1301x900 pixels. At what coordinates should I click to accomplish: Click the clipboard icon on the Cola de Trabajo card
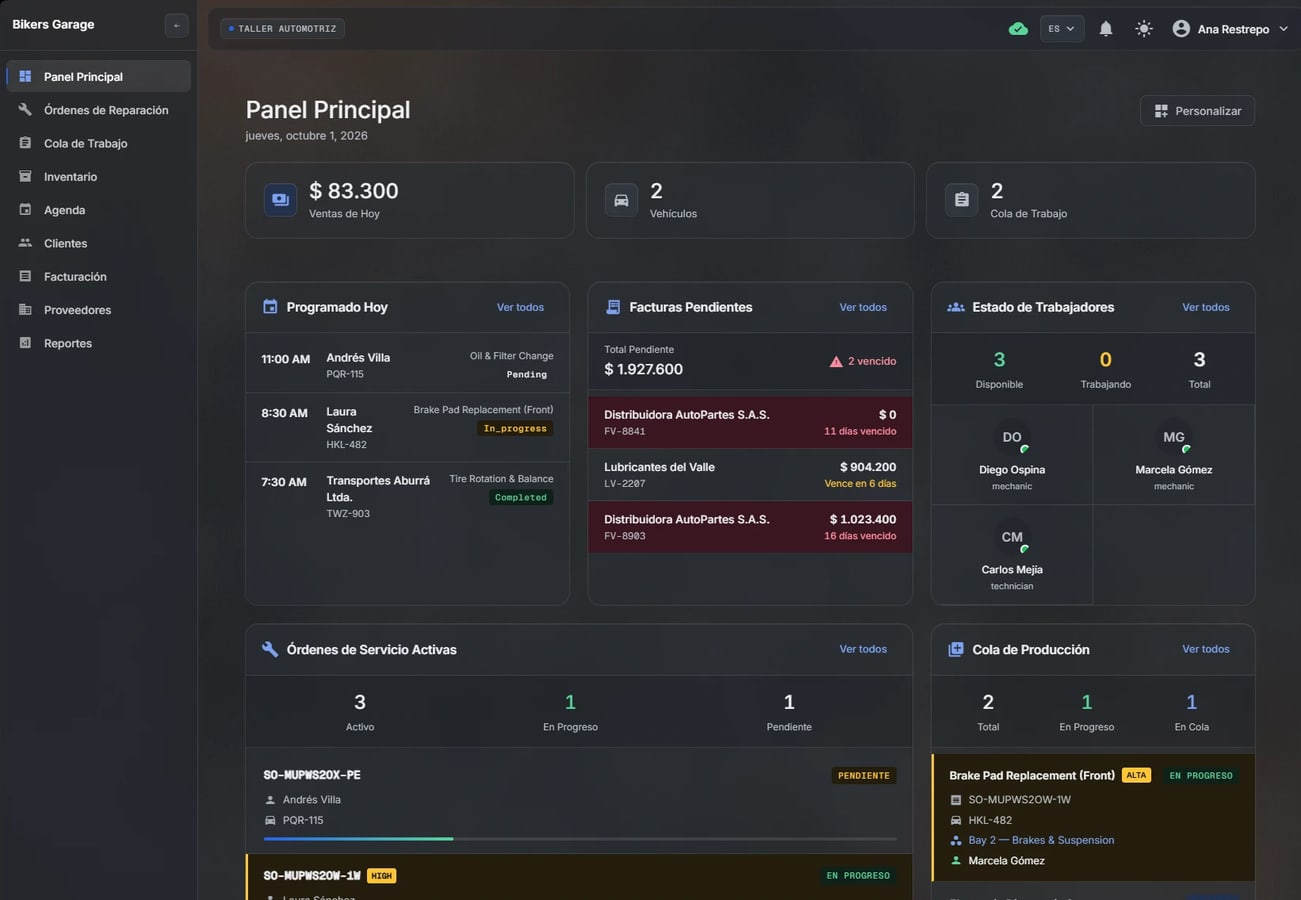pos(961,200)
